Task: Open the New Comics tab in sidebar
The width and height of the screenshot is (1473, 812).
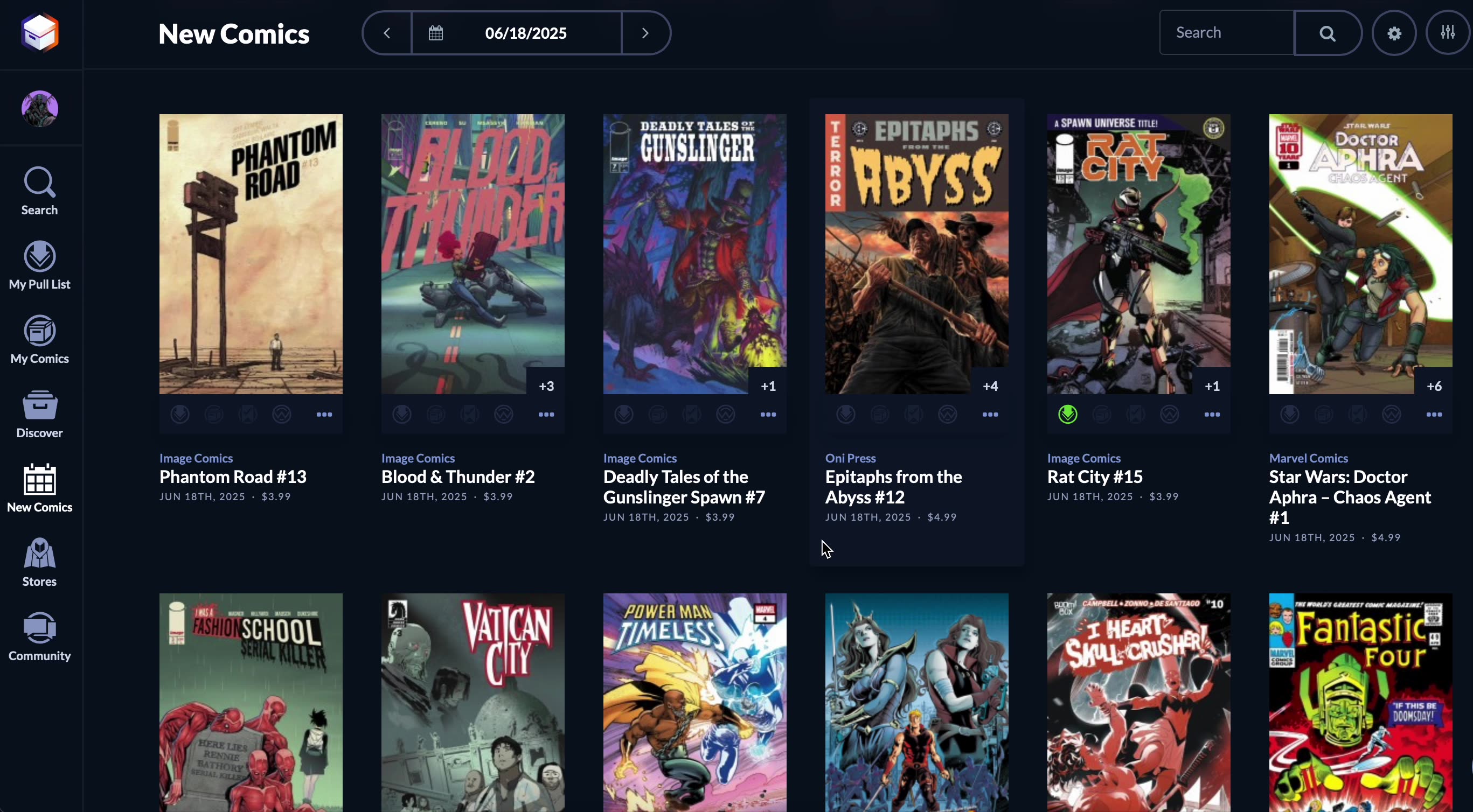Action: [39, 487]
